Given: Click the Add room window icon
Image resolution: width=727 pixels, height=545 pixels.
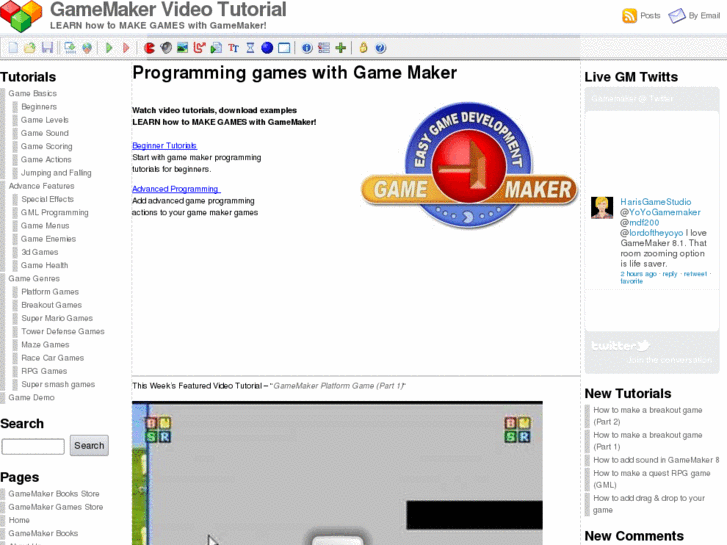Looking at the screenshot, I should pyautogui.click(x=284, y=48).
